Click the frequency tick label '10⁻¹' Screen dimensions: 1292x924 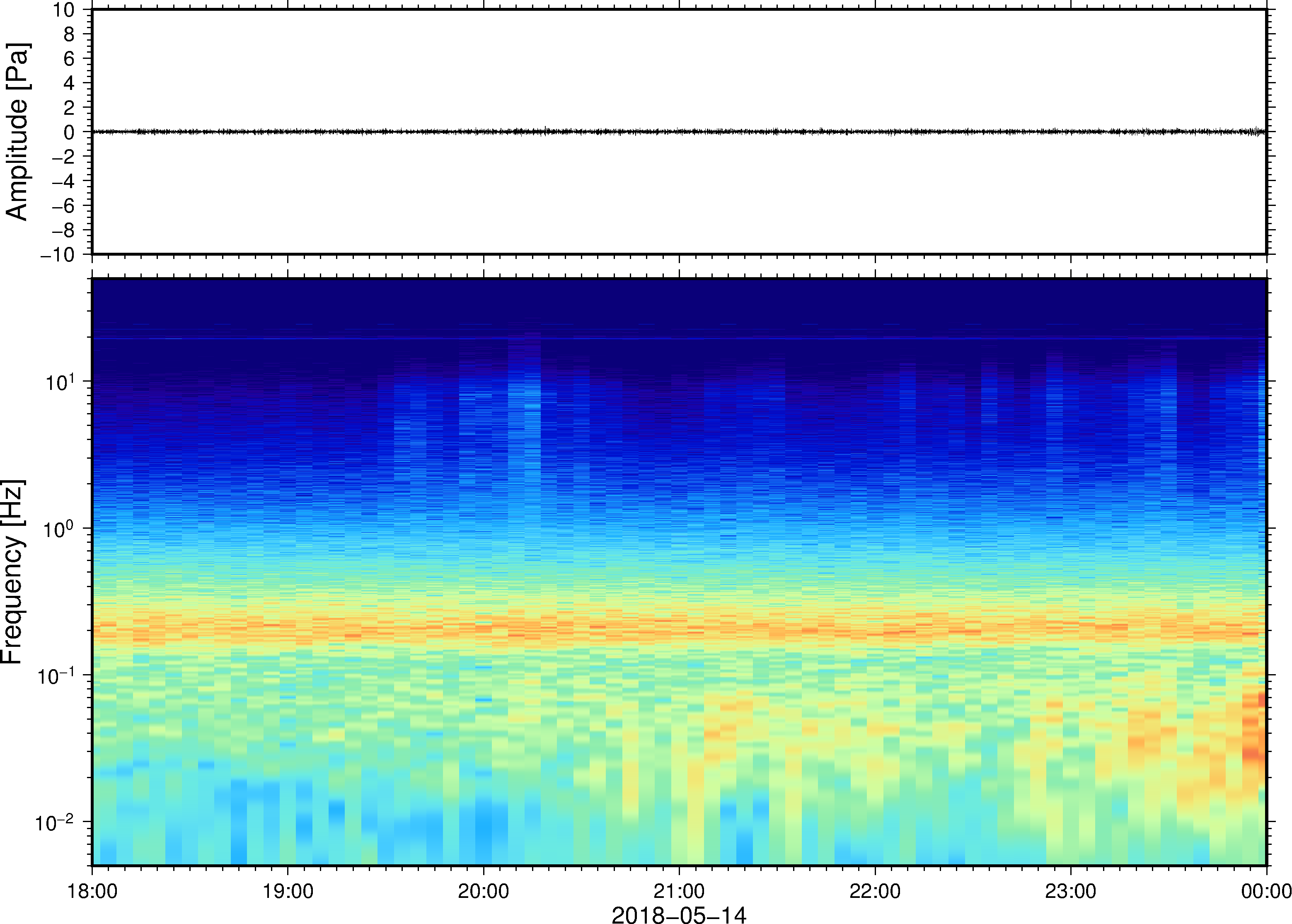56,675
